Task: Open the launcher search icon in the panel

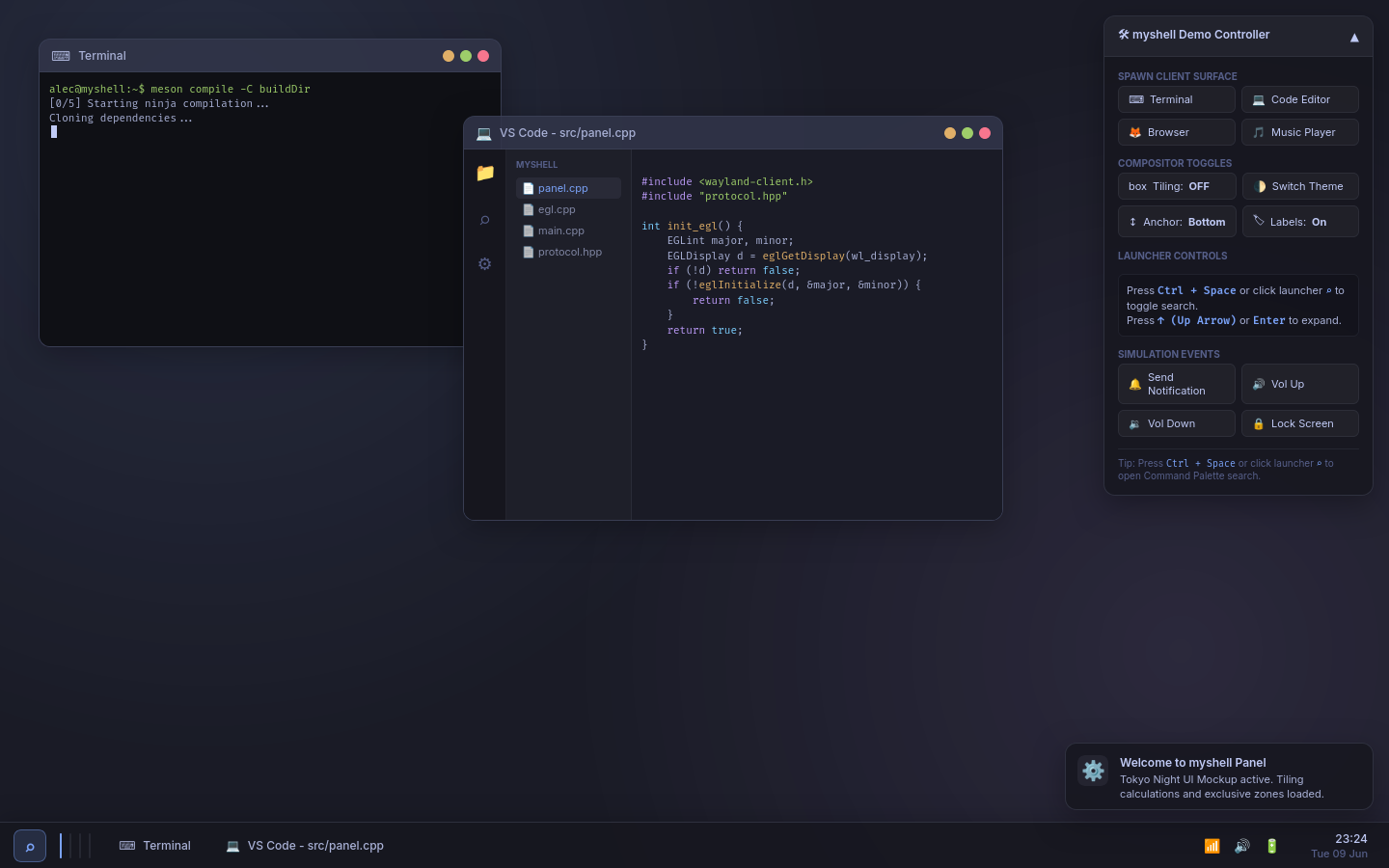Action: (30, 846)
